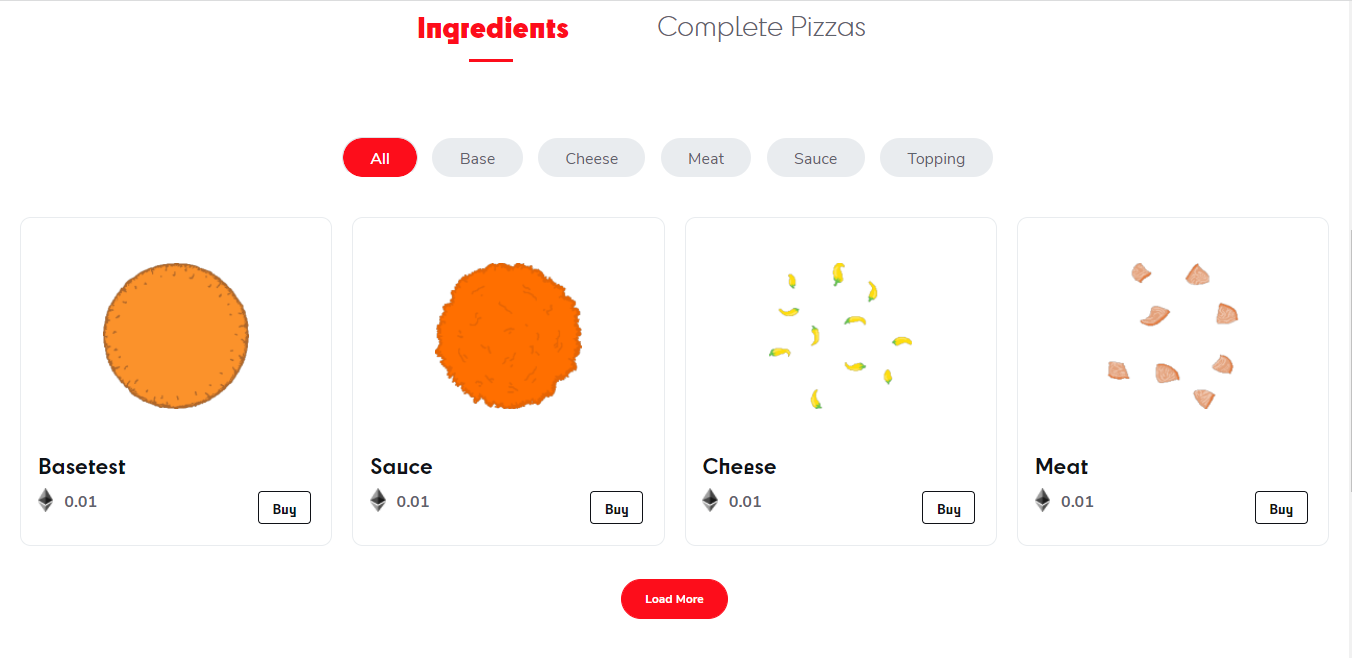Open the Meat ingredient image

(1172, 335)
